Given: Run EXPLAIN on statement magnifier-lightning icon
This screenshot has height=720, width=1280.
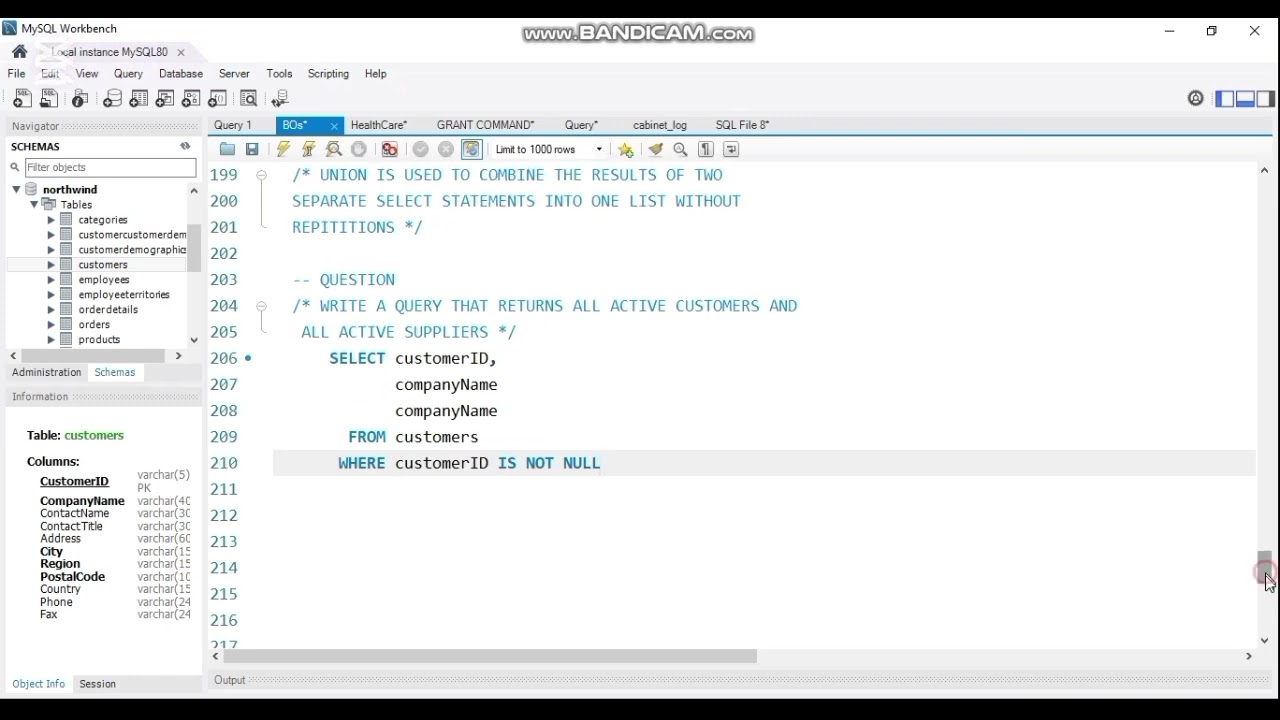Looking at the screenshot, I should tap(334, 149).
